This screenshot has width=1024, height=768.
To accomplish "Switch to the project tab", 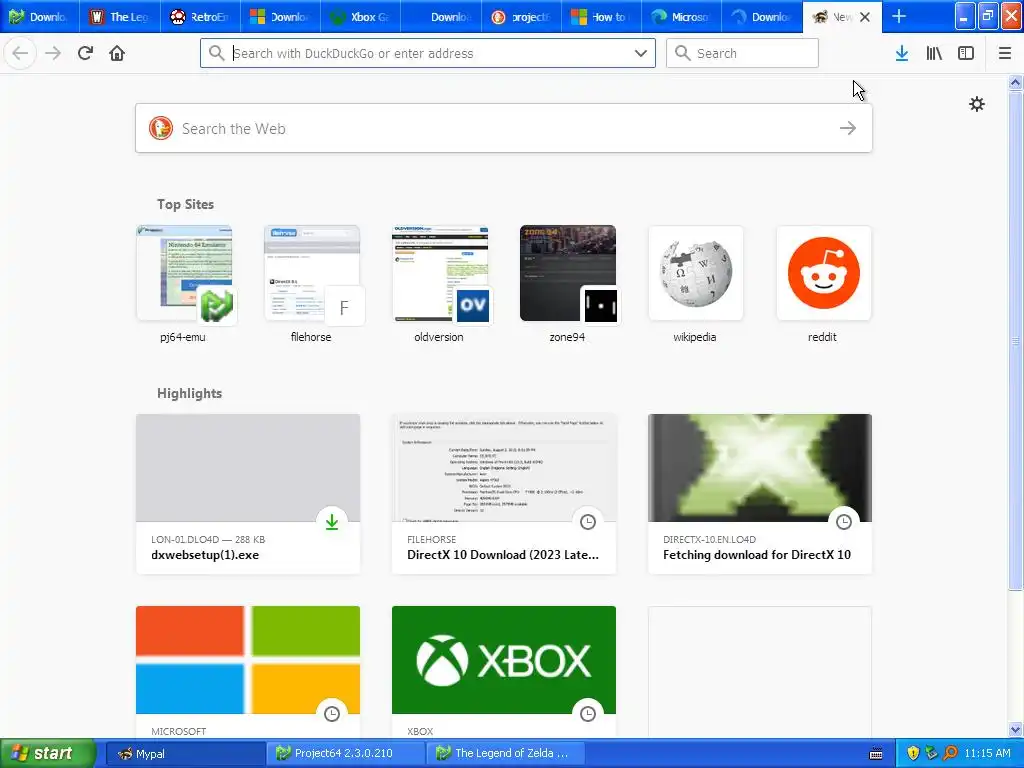I will click(521, 16).
